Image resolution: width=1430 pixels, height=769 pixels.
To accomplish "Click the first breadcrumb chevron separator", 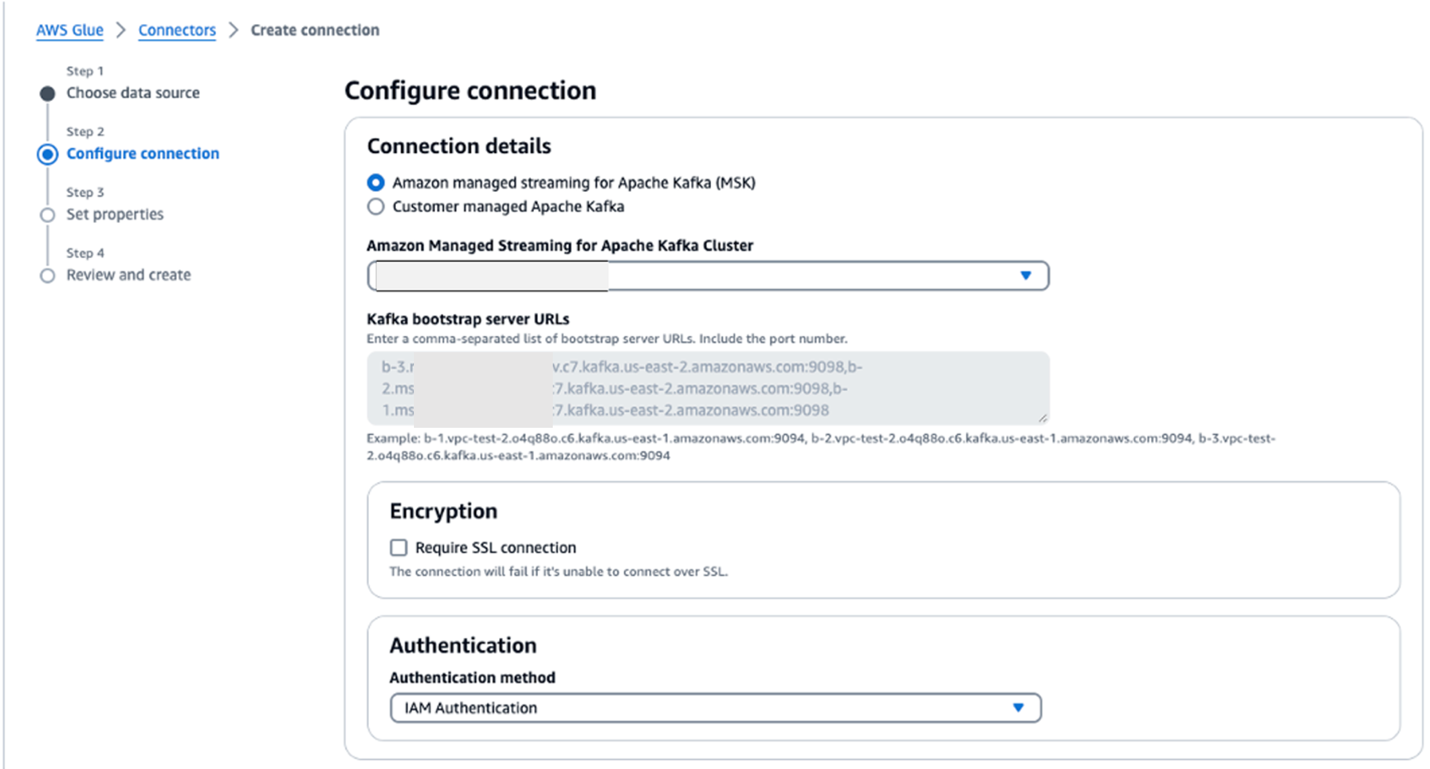I will tap(121, 30).
